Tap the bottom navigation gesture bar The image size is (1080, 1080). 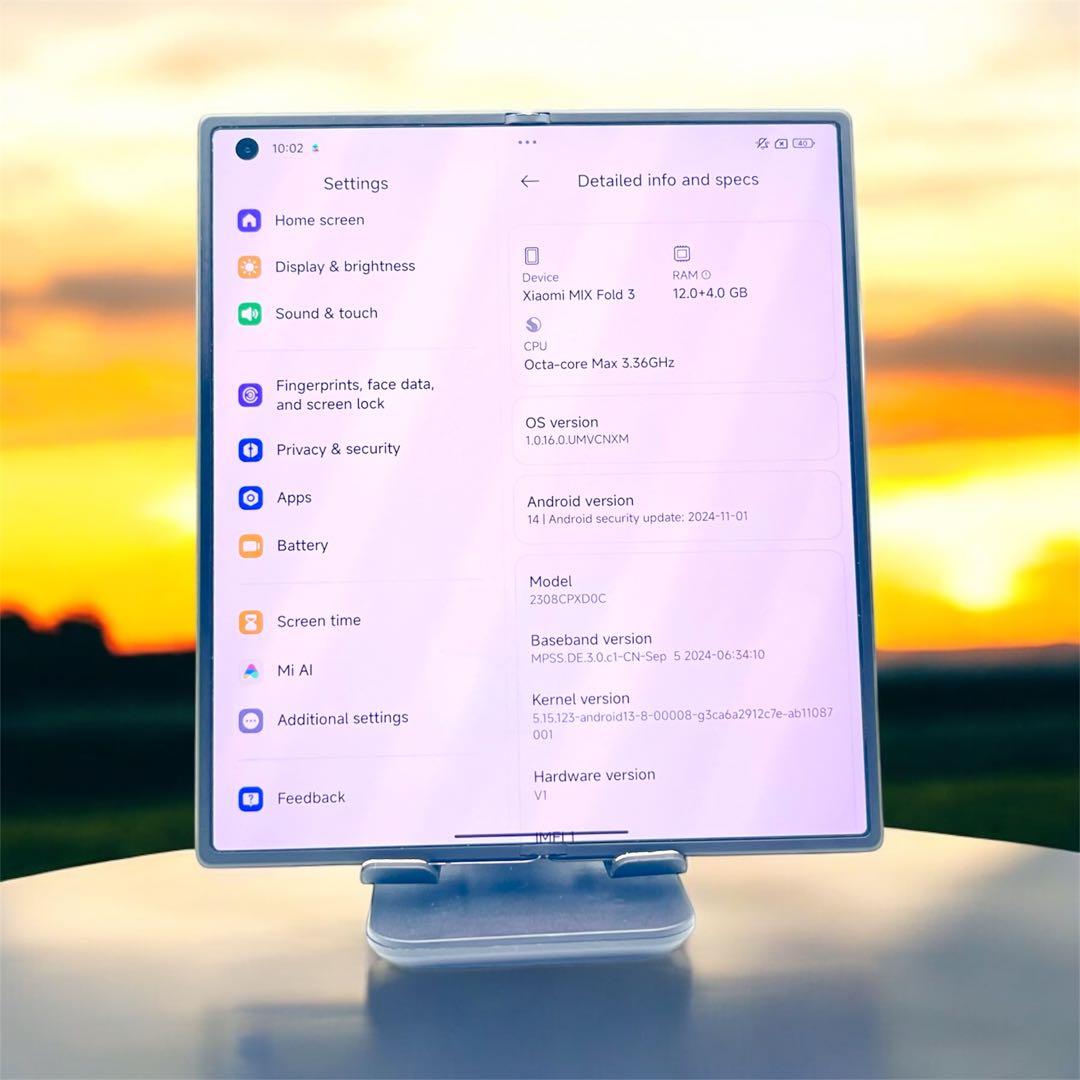point(541,833)
